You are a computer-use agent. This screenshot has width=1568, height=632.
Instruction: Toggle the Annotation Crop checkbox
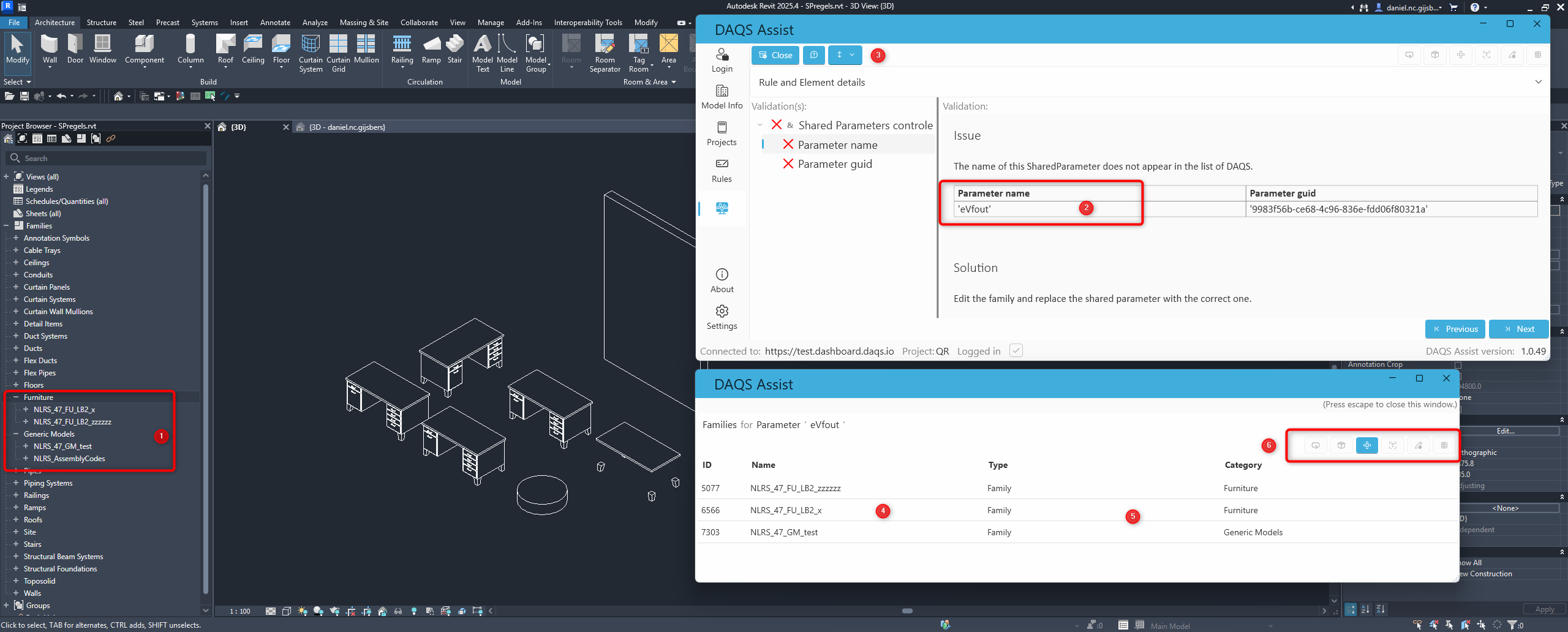(x=1458, y=365)
